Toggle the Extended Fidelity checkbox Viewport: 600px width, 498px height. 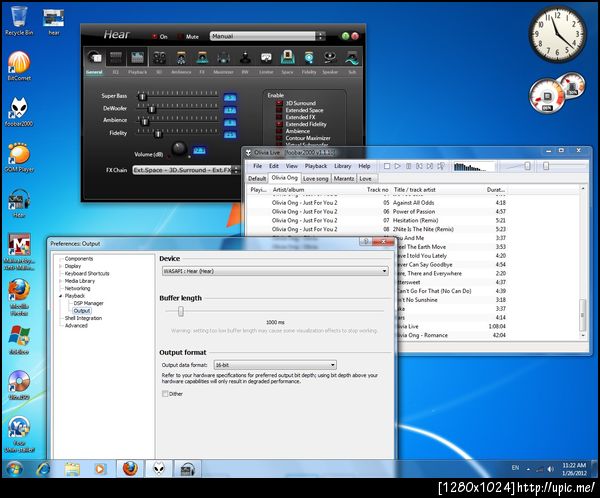pyautogui.click(x=279, y=124)
